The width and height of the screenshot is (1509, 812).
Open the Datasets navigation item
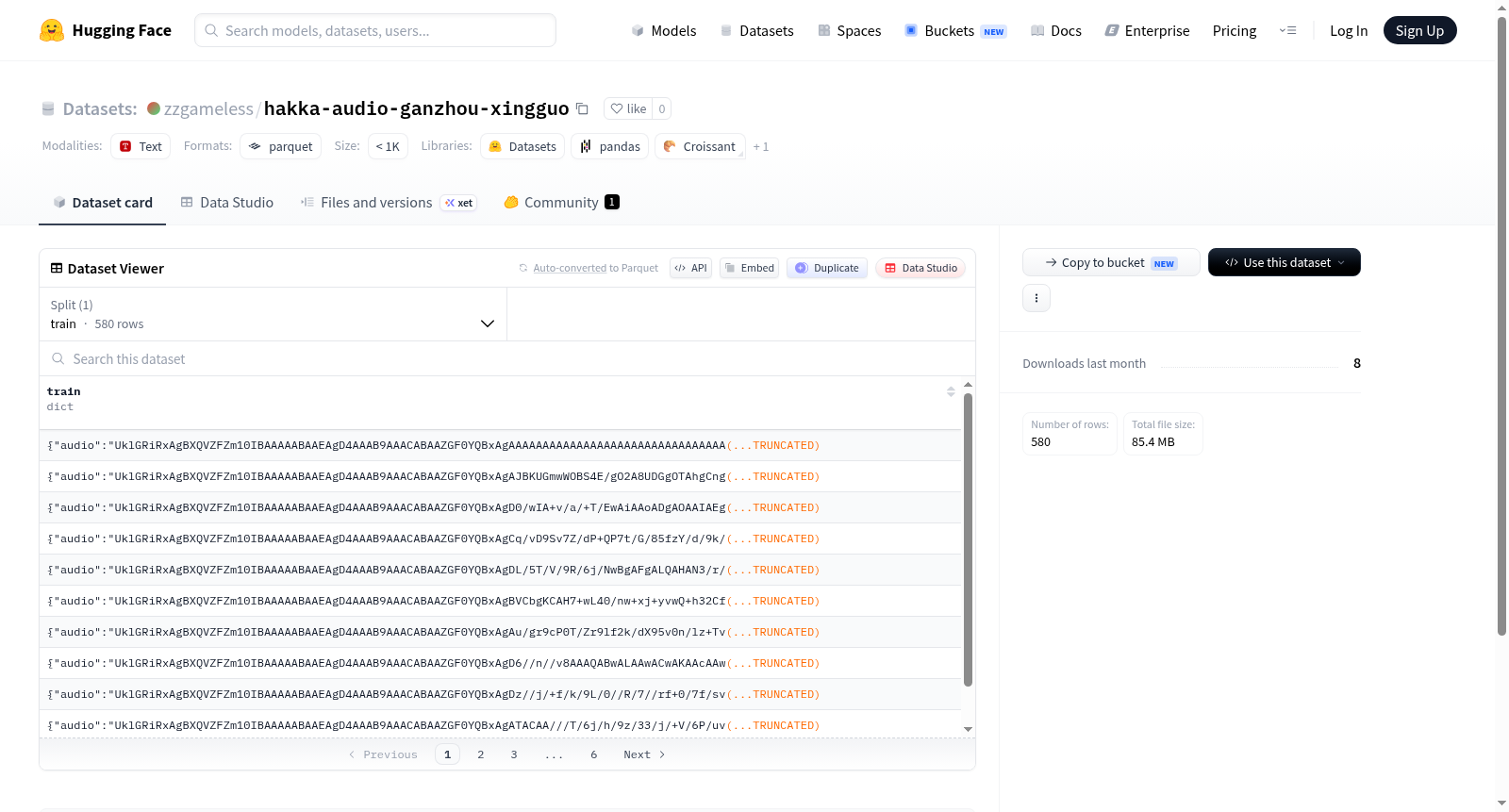tap(757, 30)
